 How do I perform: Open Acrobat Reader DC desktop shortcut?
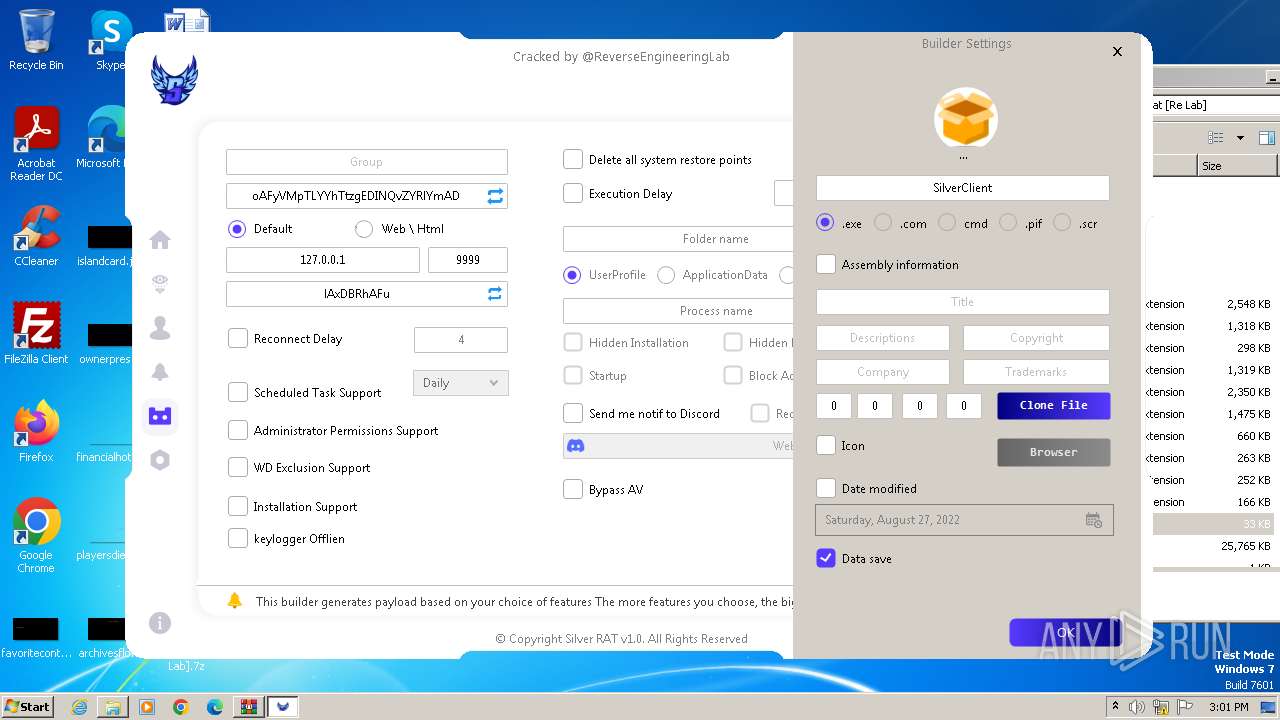click(x=36, y=145)
